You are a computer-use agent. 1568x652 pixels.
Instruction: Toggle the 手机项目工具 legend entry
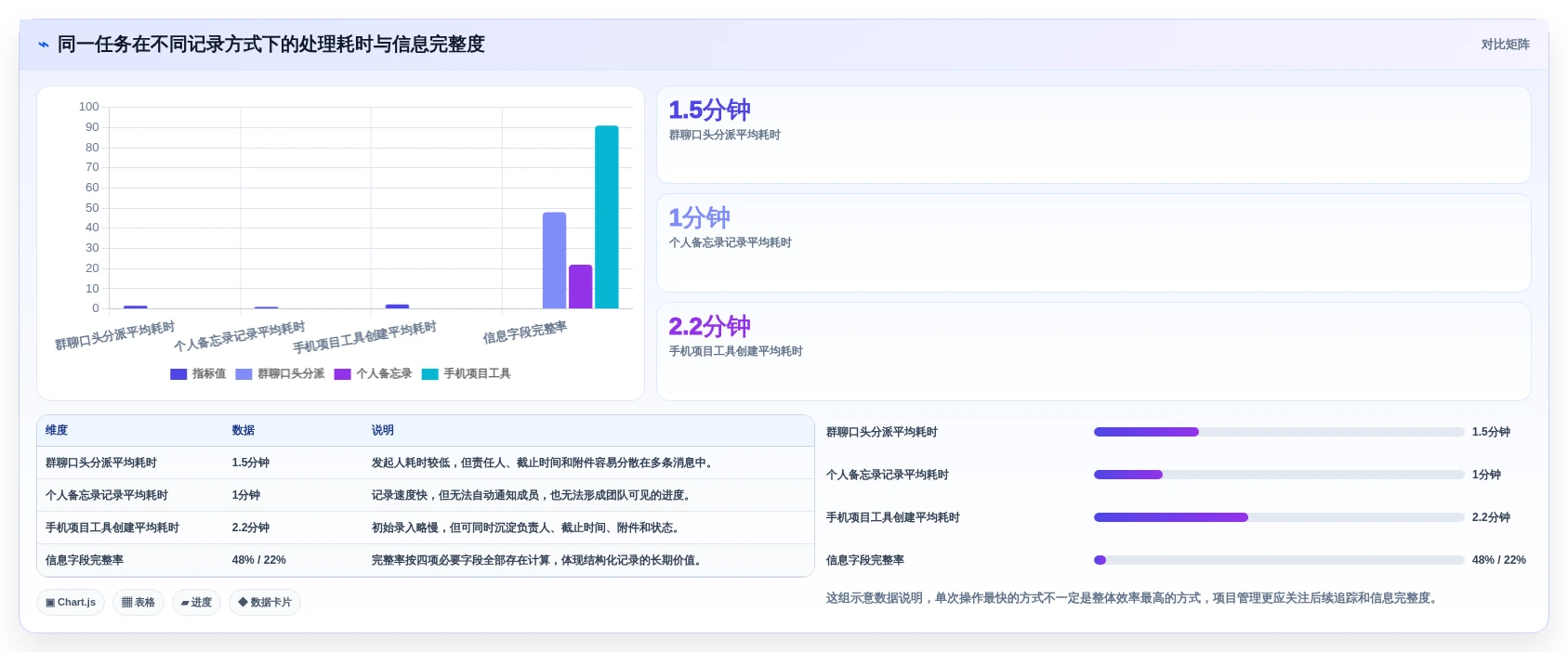coord(467,374)
